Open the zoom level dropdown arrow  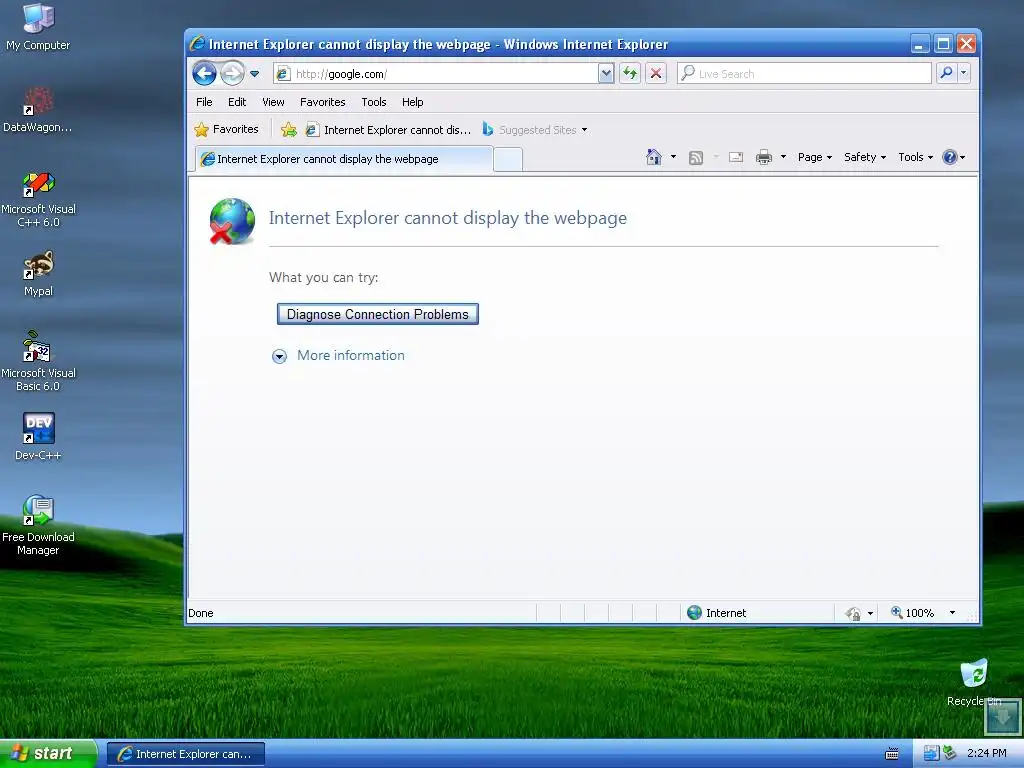pyautogui.click(x=952, y=613)
